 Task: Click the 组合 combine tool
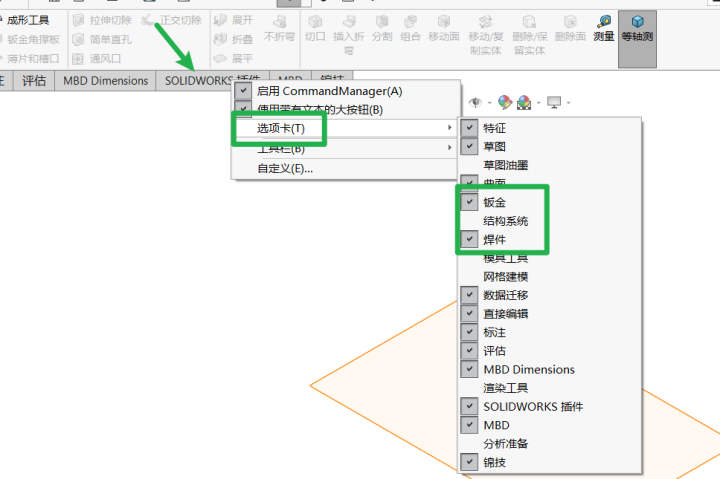[x=410, y=28]
